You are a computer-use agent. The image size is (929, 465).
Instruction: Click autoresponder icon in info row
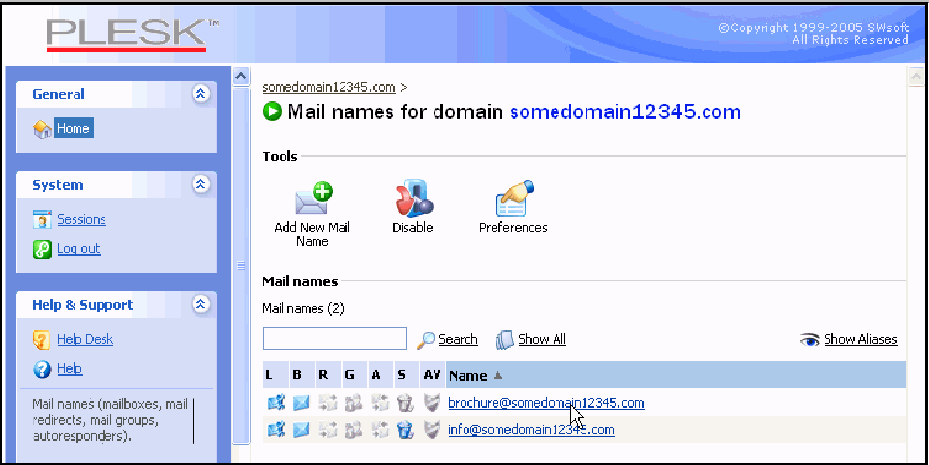(x=380, y=429)
